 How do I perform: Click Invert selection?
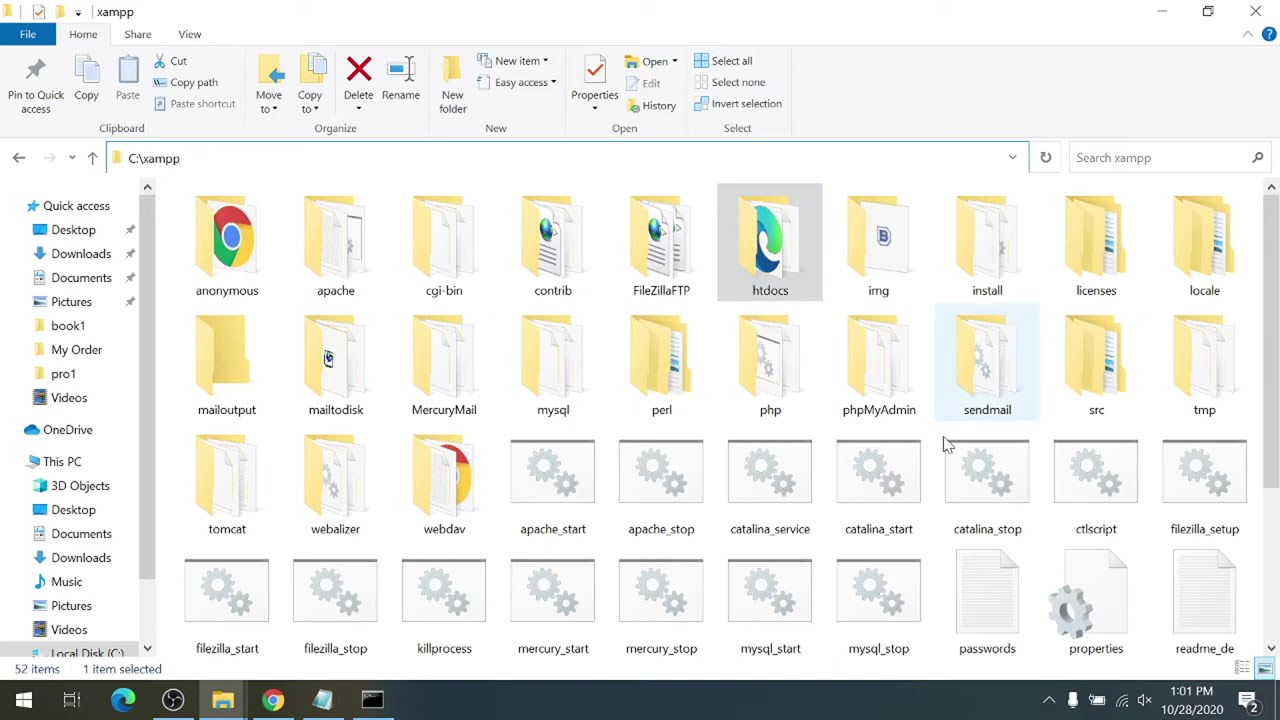738,104
